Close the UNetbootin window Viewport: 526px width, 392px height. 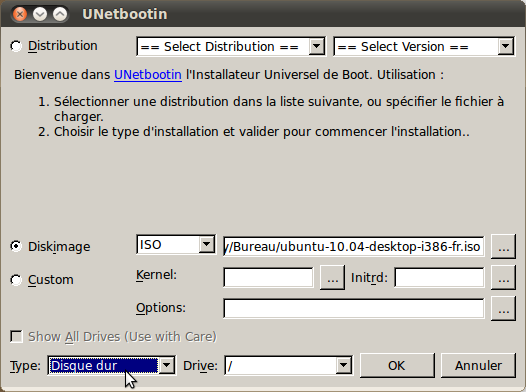20,14
